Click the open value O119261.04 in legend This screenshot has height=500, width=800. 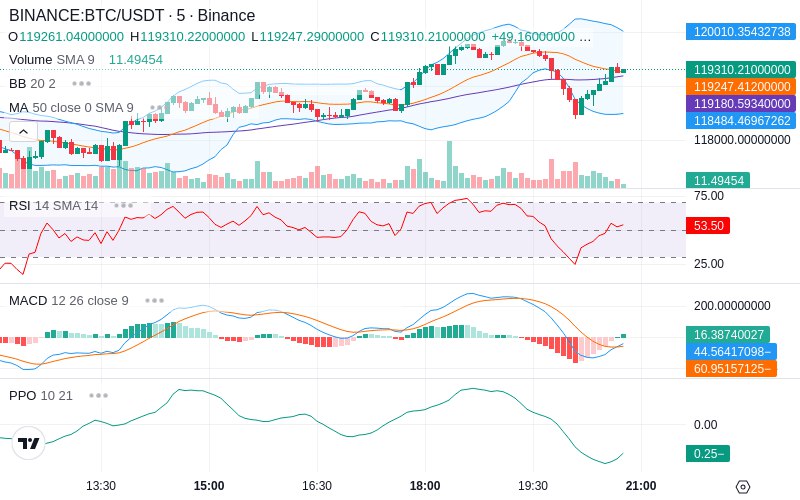(x=66, y=37)
